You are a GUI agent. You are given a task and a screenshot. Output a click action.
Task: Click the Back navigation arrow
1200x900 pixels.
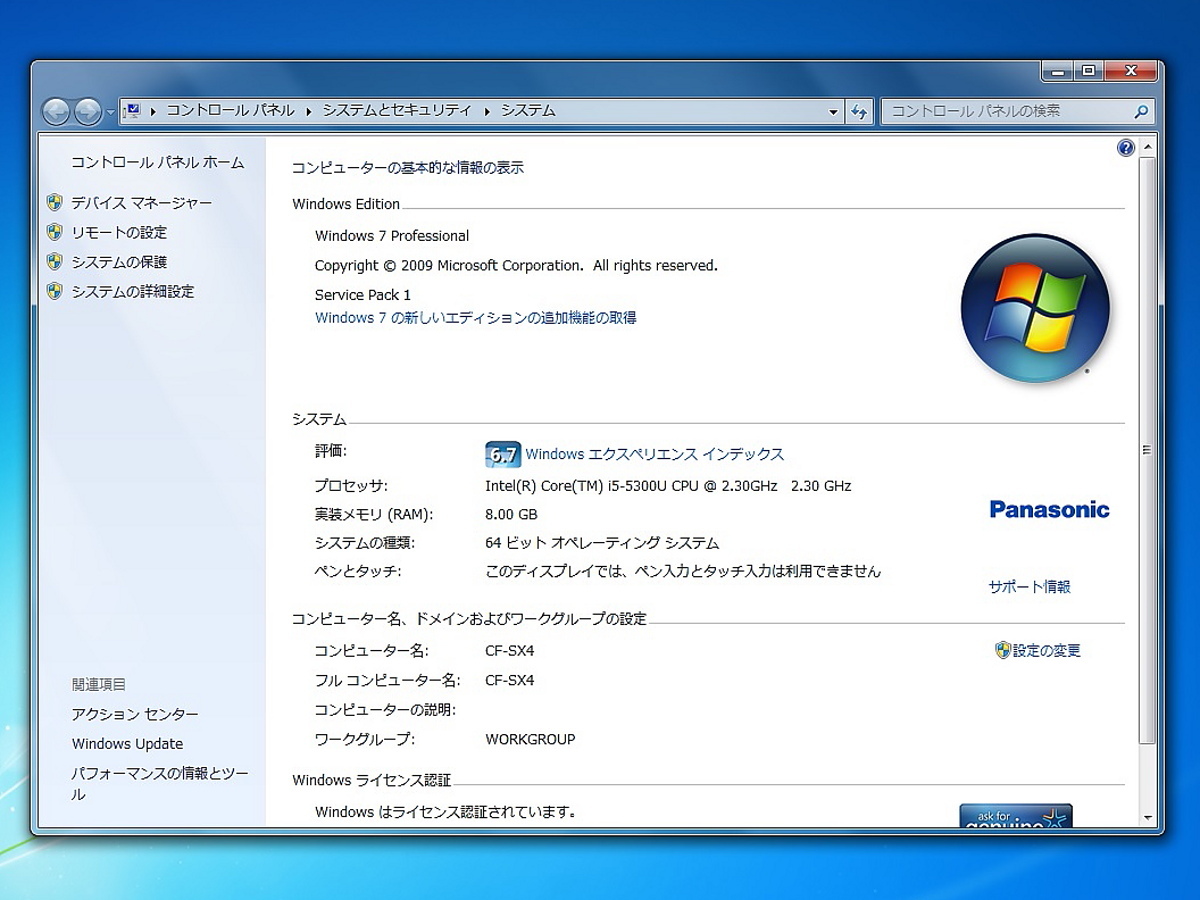[56, 111]
